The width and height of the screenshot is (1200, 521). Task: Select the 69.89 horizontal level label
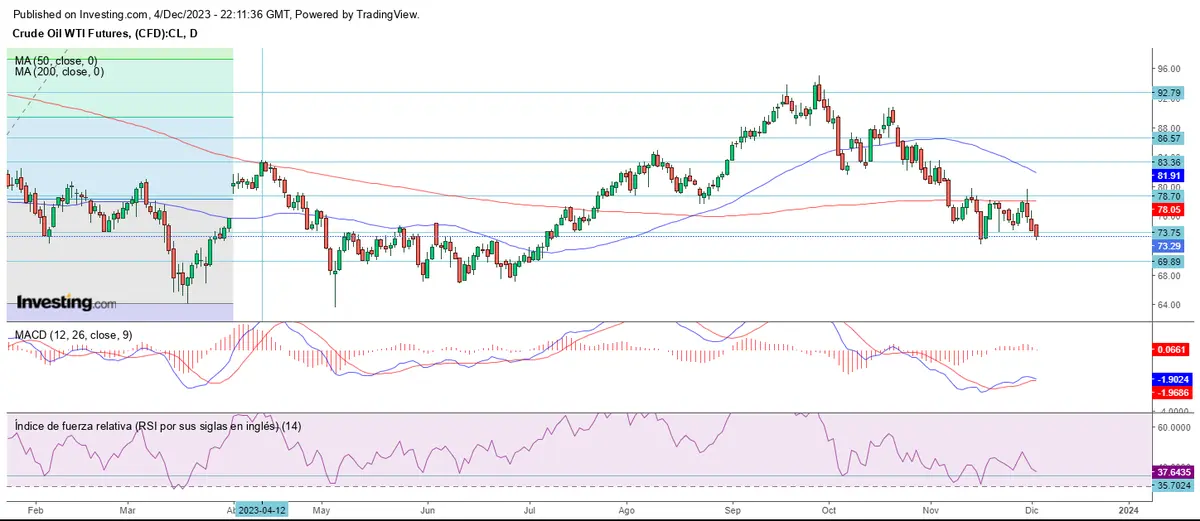(1169, 261)
